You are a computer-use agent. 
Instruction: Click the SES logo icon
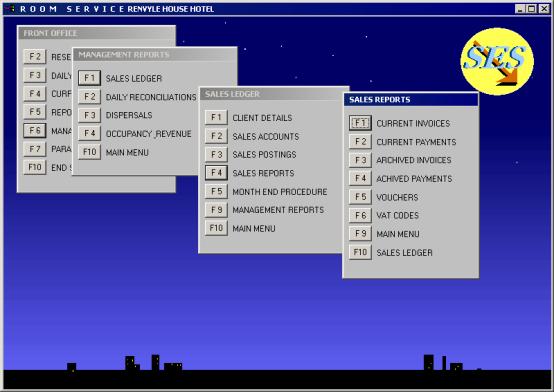pos(497,62)
